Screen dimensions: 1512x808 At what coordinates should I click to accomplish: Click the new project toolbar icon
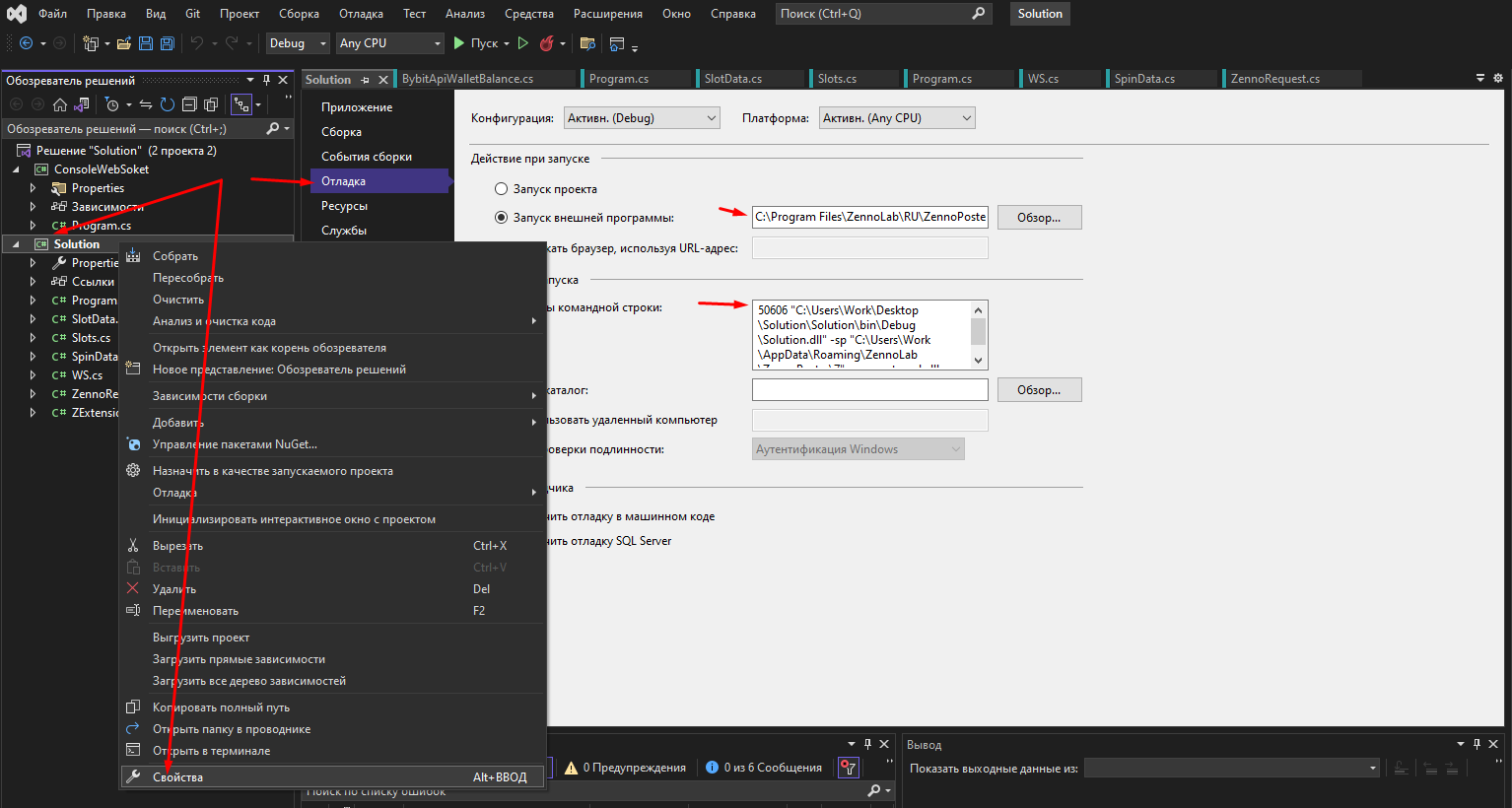coord(90,43)
